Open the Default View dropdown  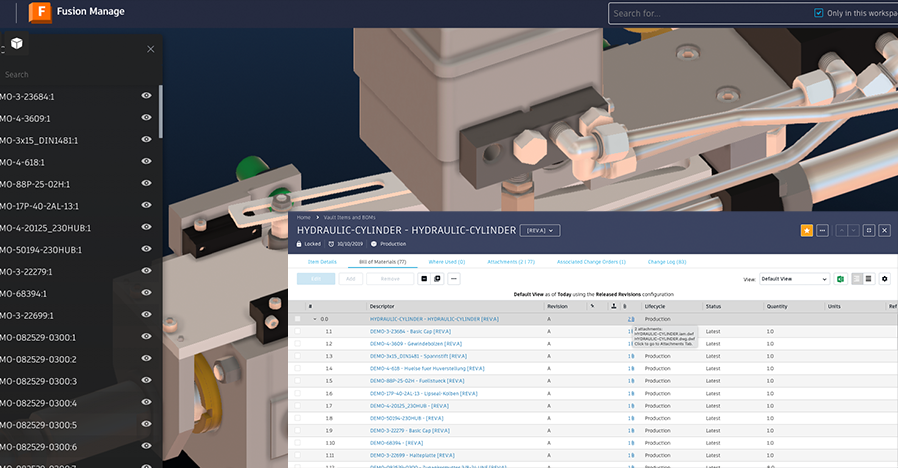coord(794,279)
